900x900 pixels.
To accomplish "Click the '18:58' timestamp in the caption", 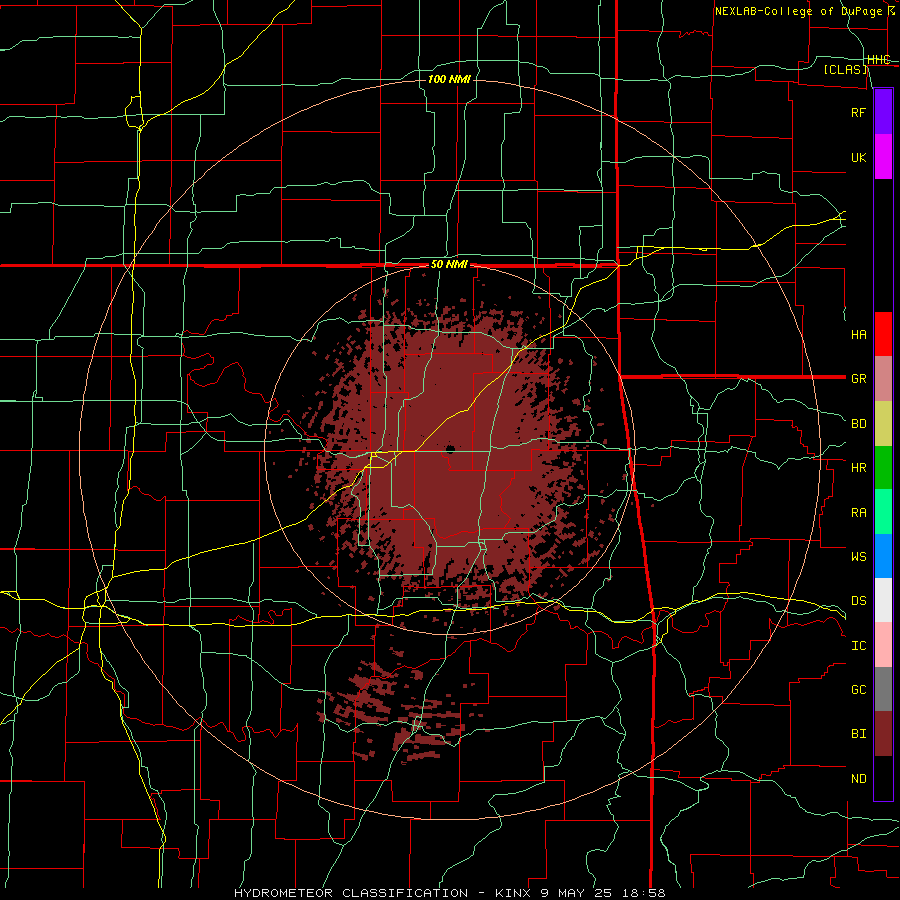I will [642, 893].
